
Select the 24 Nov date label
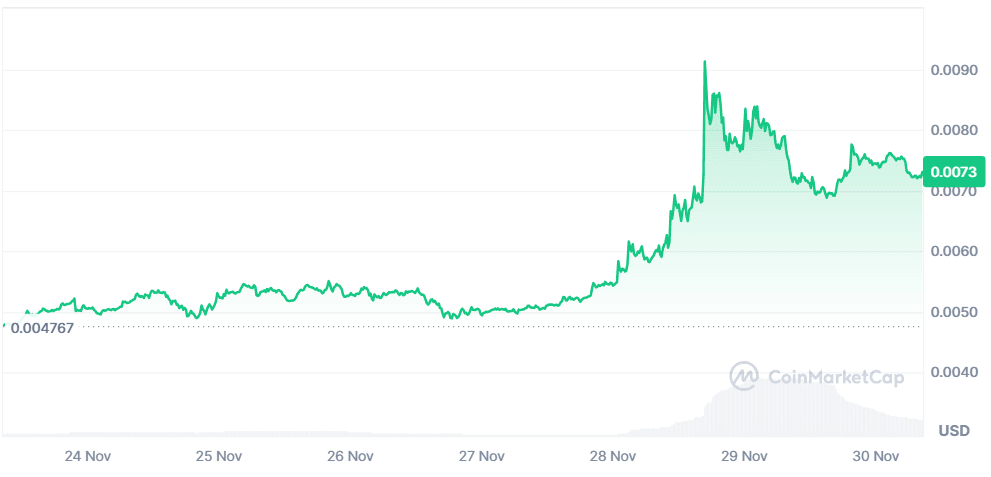[87, 456]
